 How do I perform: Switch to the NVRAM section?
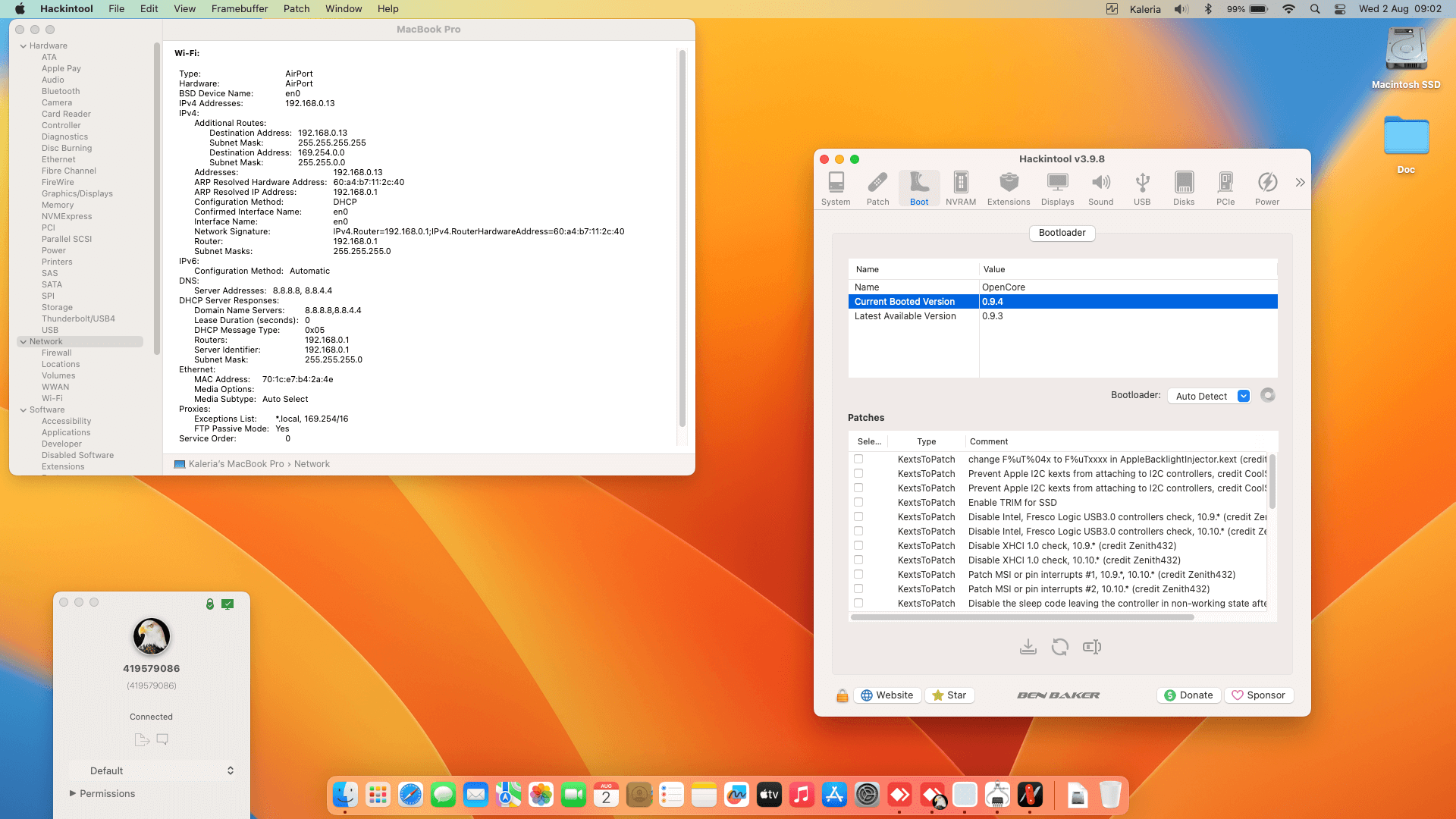coord(961,187)
